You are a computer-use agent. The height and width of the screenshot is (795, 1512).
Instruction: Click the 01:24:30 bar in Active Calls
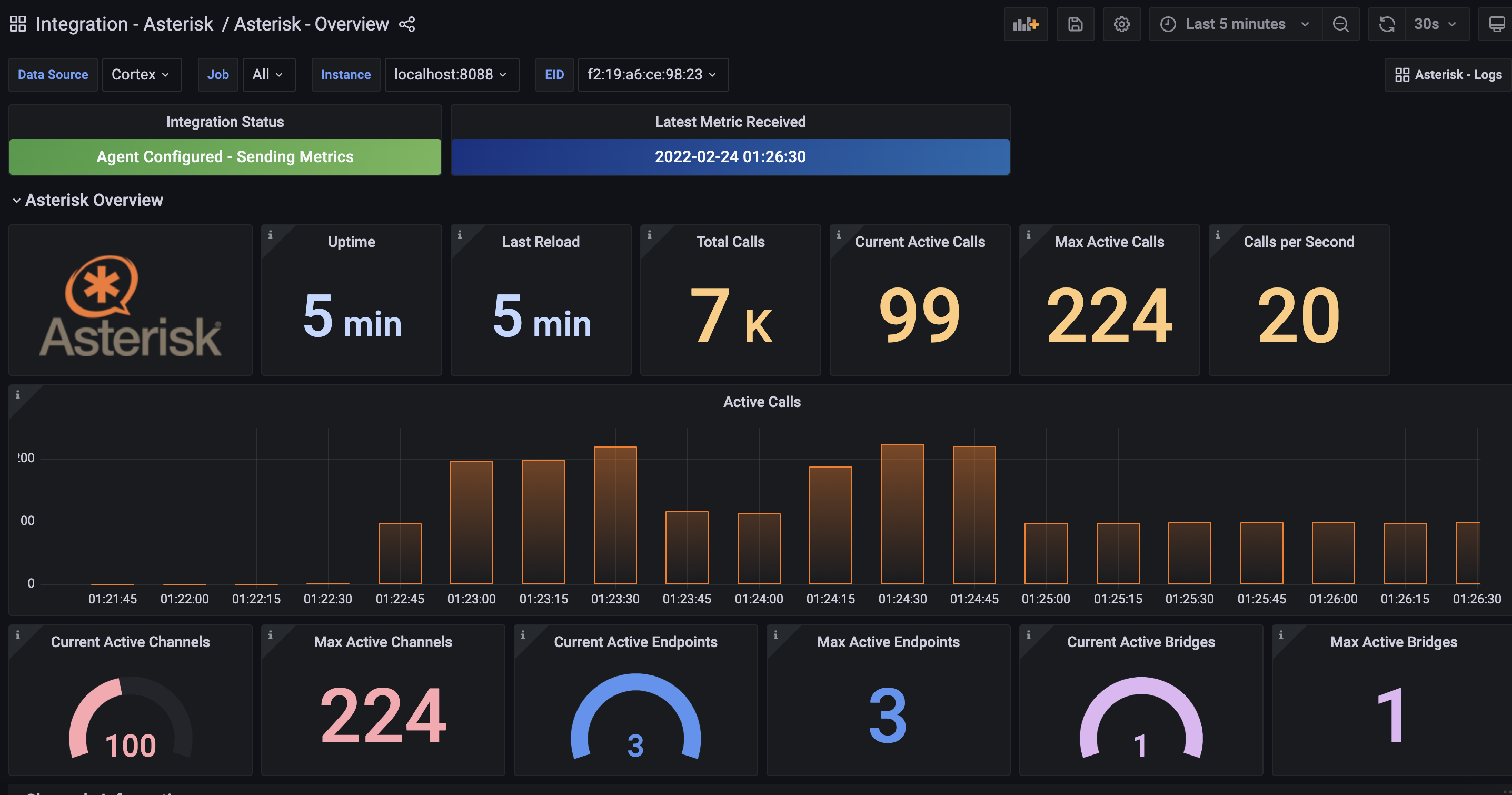pyautogui.click(x=902, y=514)
